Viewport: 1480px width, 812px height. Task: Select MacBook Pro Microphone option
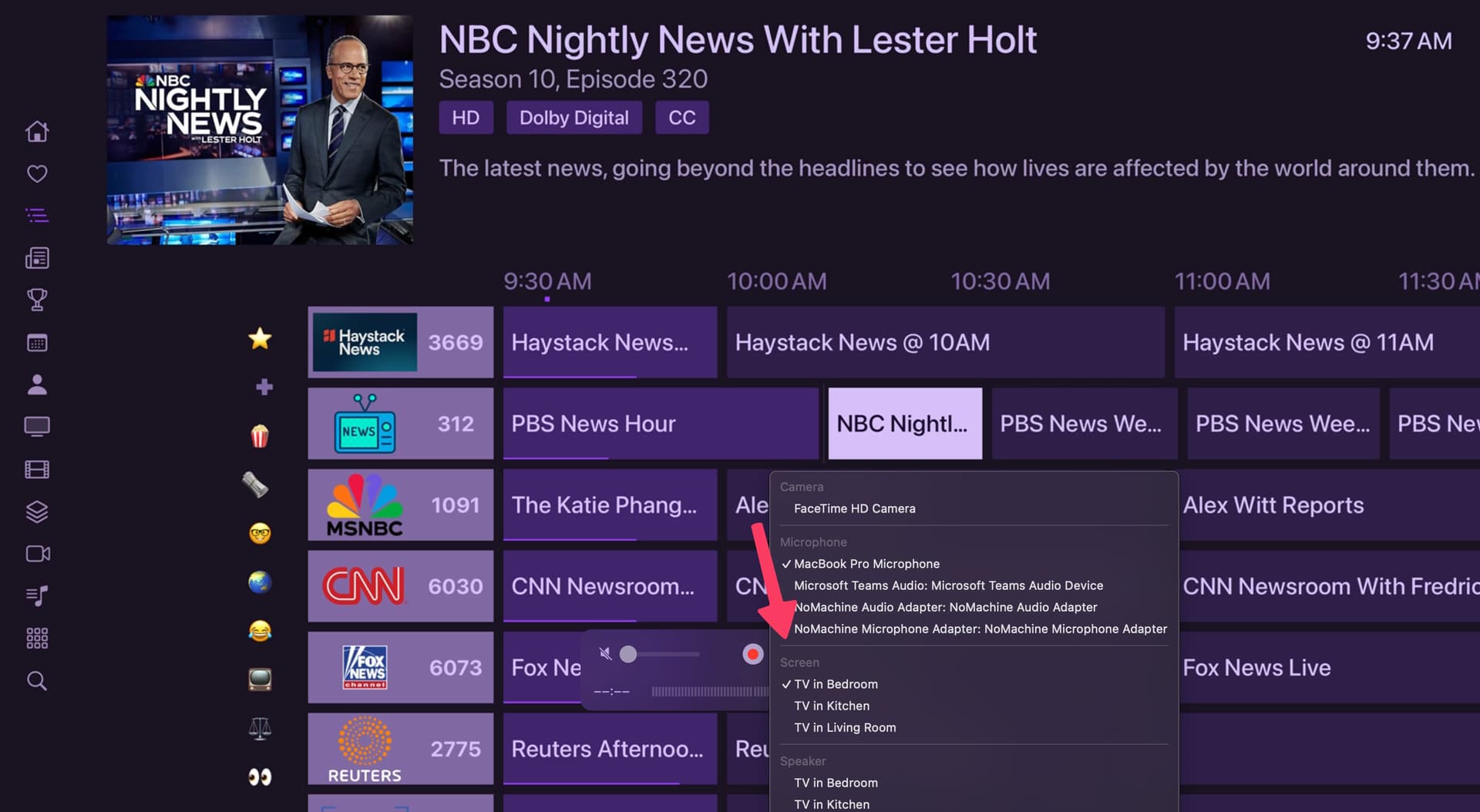click(866, 564)
